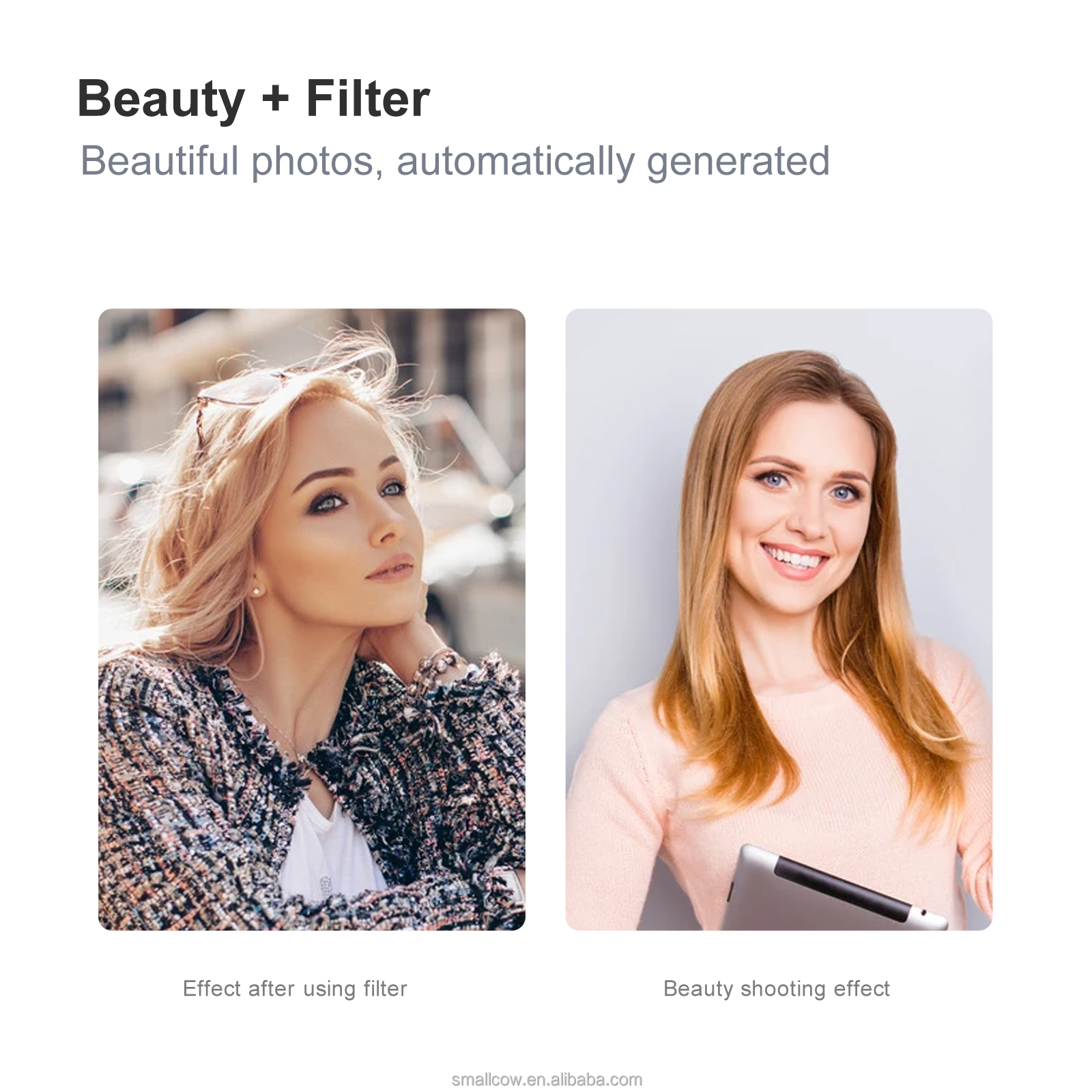Click the "Effect after using filter" caption
The image size is (1092, 1092).
click(295, 988)
